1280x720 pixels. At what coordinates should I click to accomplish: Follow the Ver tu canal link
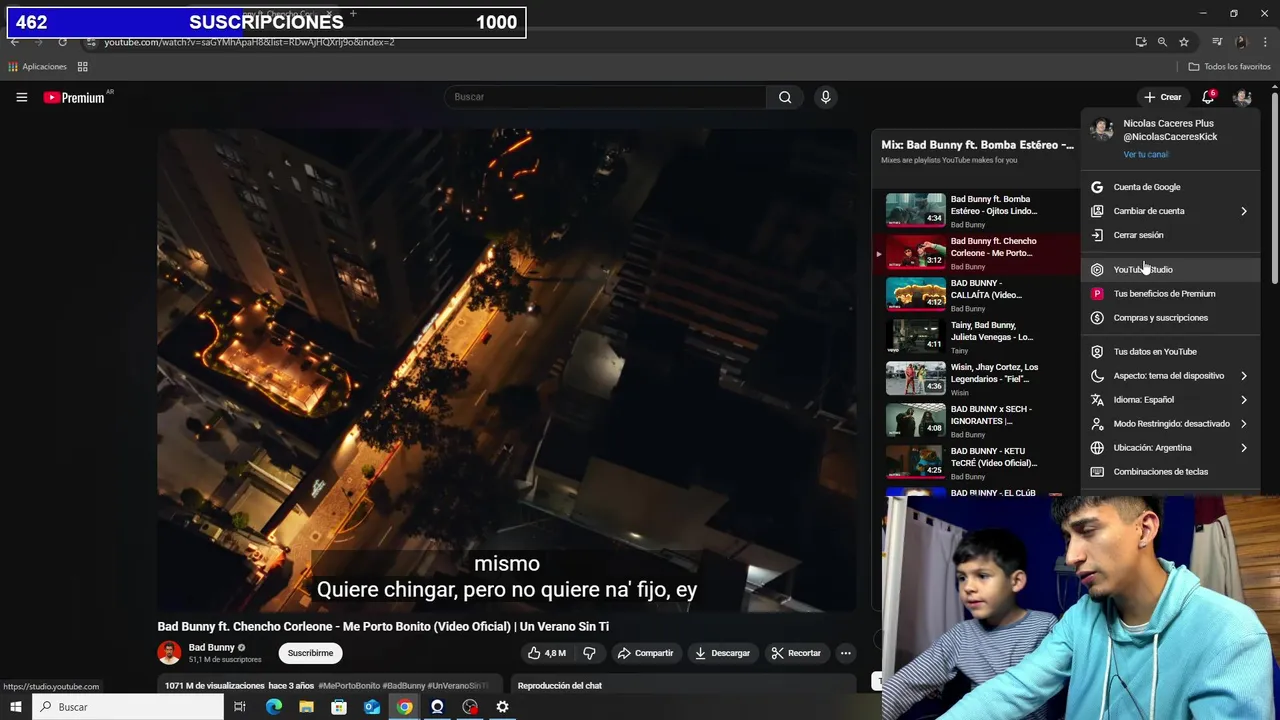click(x=1145, y=155)
